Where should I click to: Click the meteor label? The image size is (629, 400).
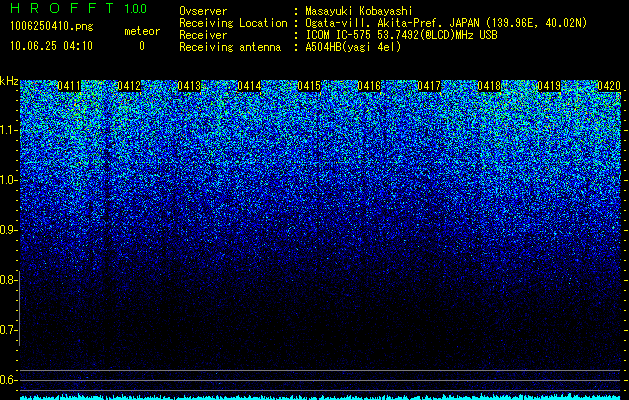click(142, 31)
